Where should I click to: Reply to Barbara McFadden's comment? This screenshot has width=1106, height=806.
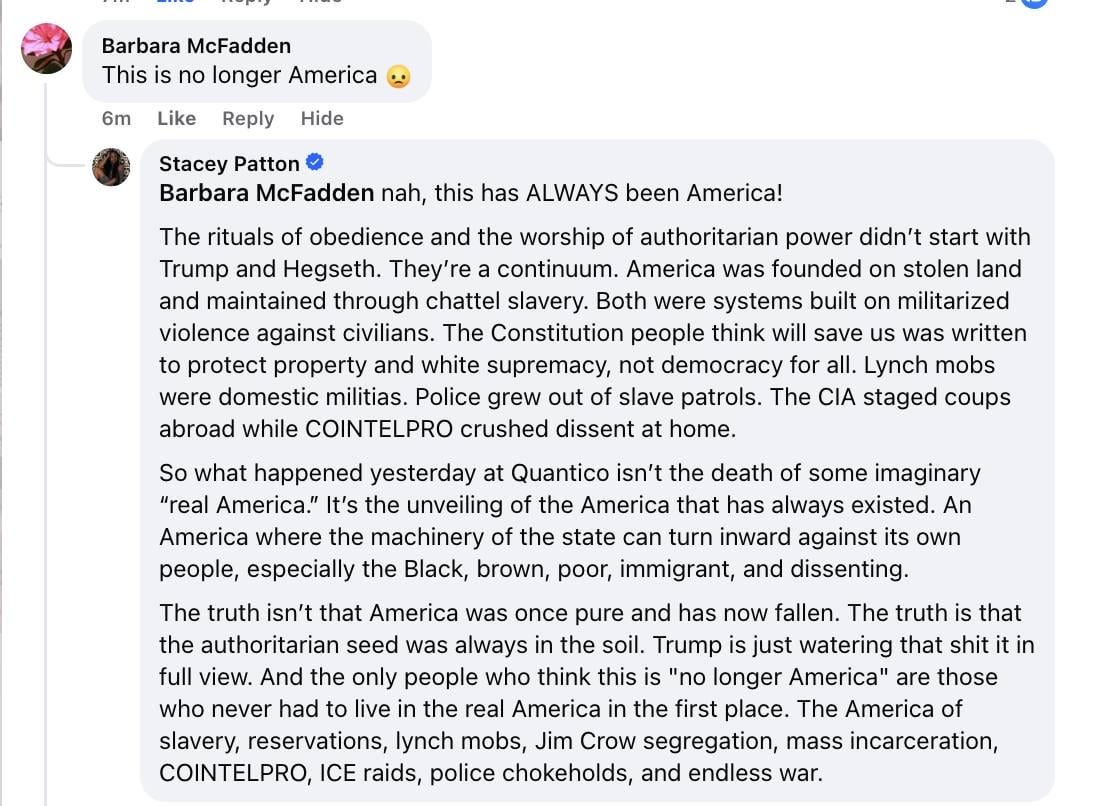(248, 118)
